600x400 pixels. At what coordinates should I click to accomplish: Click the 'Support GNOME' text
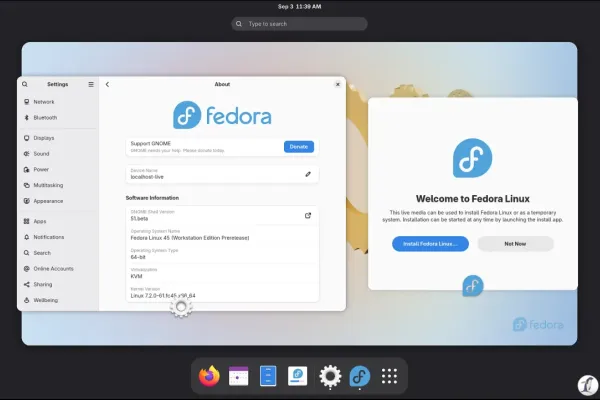[151, 144]
